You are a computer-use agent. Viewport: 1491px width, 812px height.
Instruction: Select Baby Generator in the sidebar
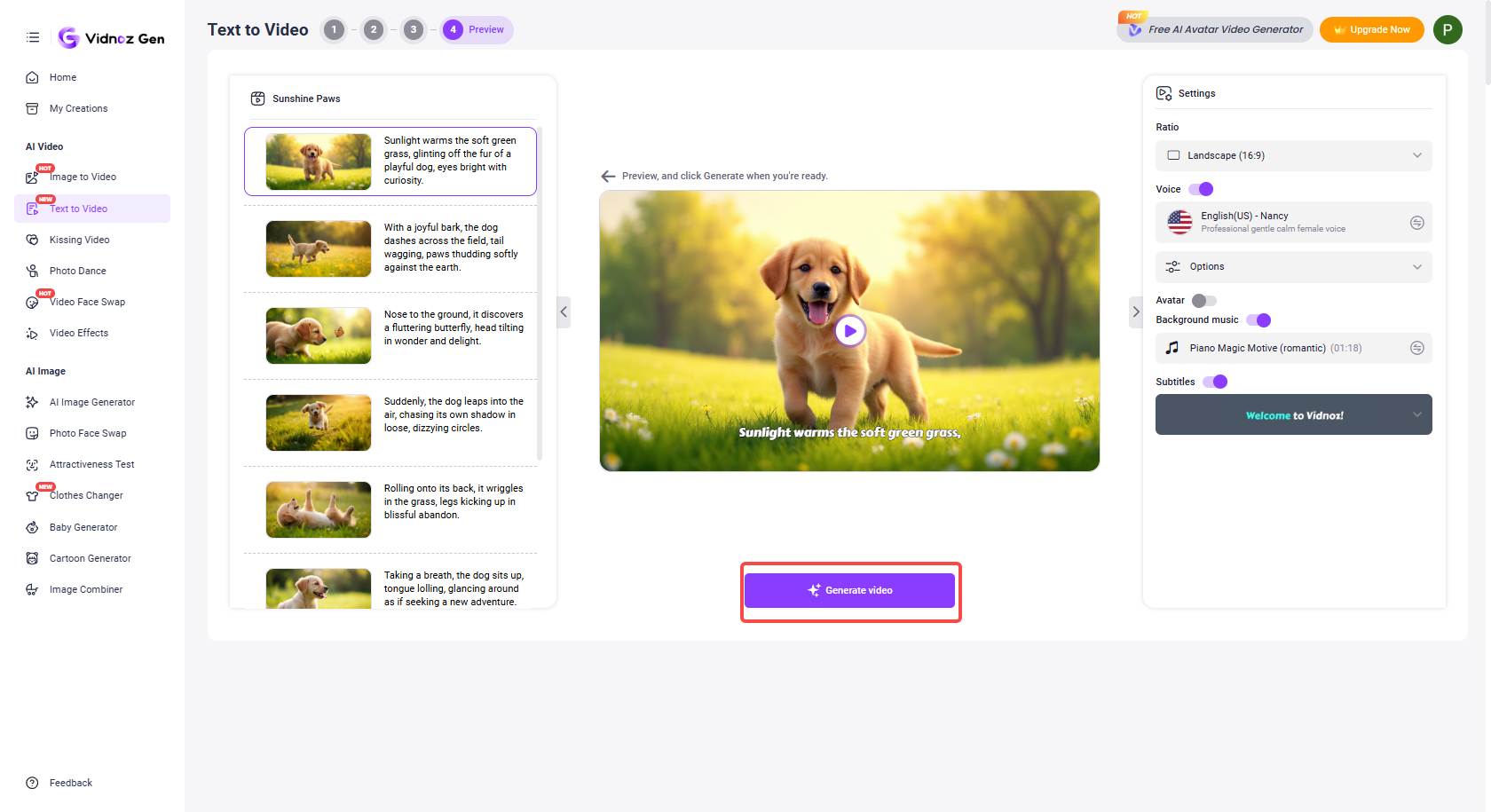click(x=83, y=527)
